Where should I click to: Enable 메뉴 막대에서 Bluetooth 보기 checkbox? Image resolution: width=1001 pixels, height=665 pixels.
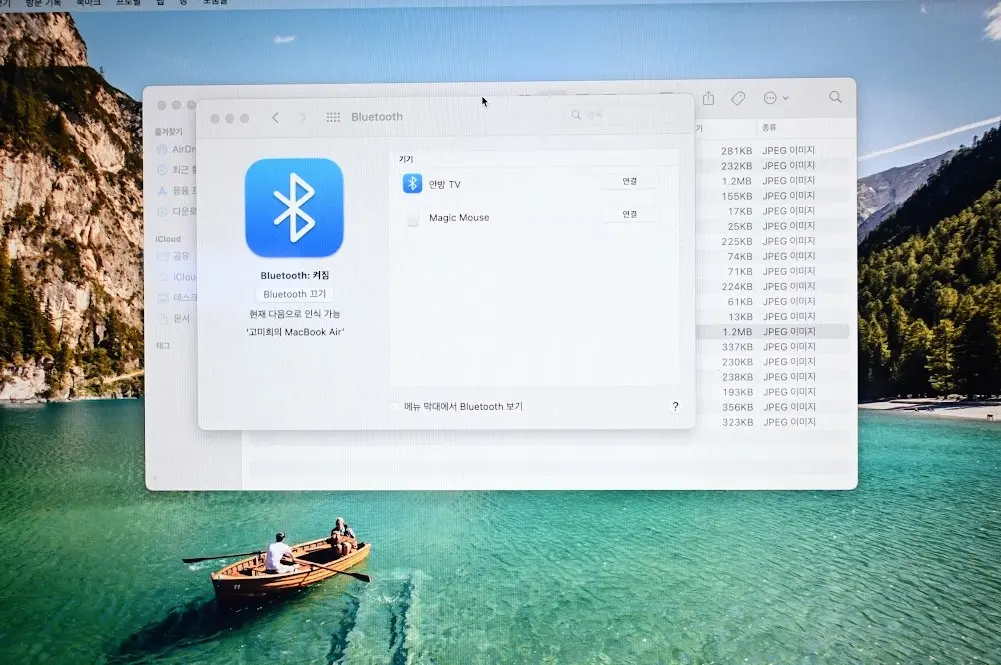[395, 407]
